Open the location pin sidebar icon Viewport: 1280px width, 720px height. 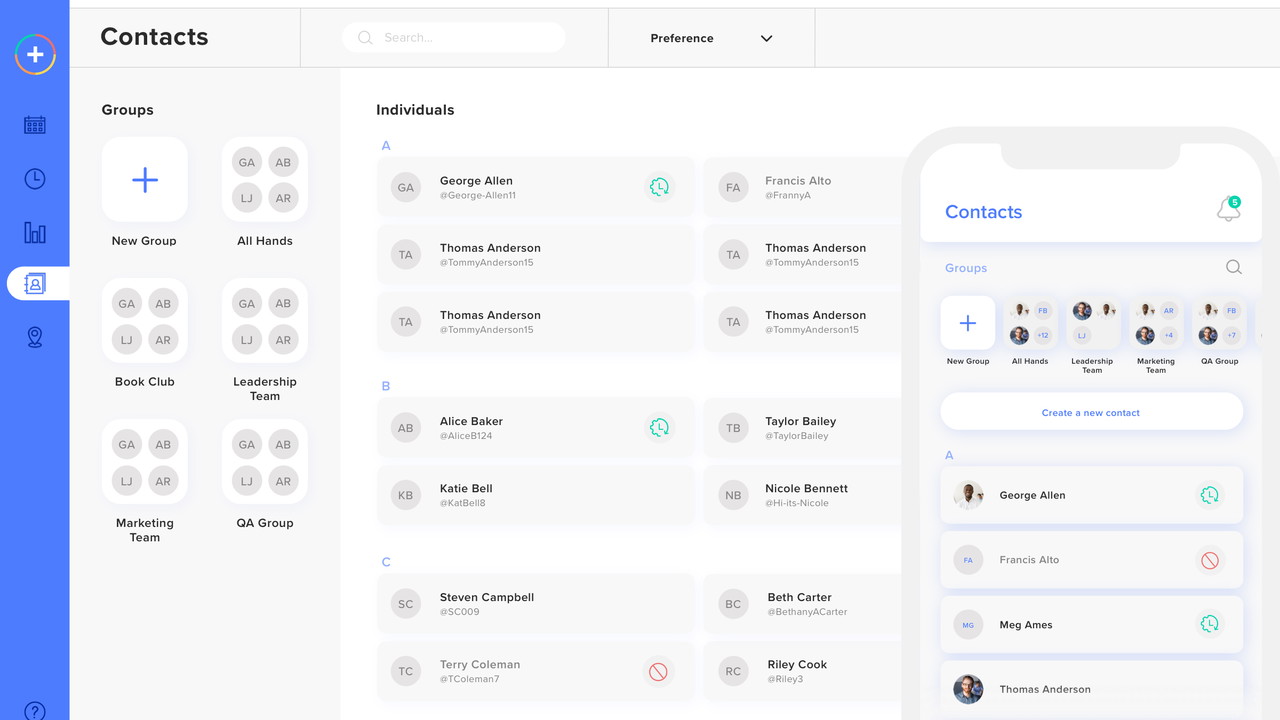(x=35, y=337)
